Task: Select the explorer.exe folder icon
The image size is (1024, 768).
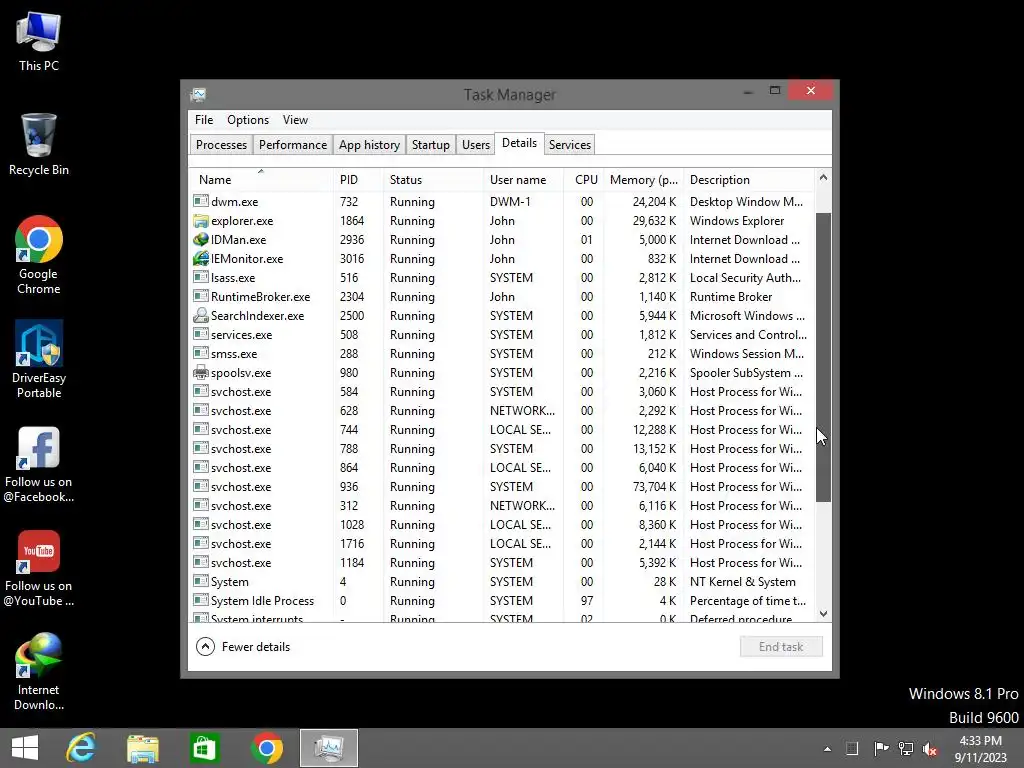Action: click(x=200, y=221)
